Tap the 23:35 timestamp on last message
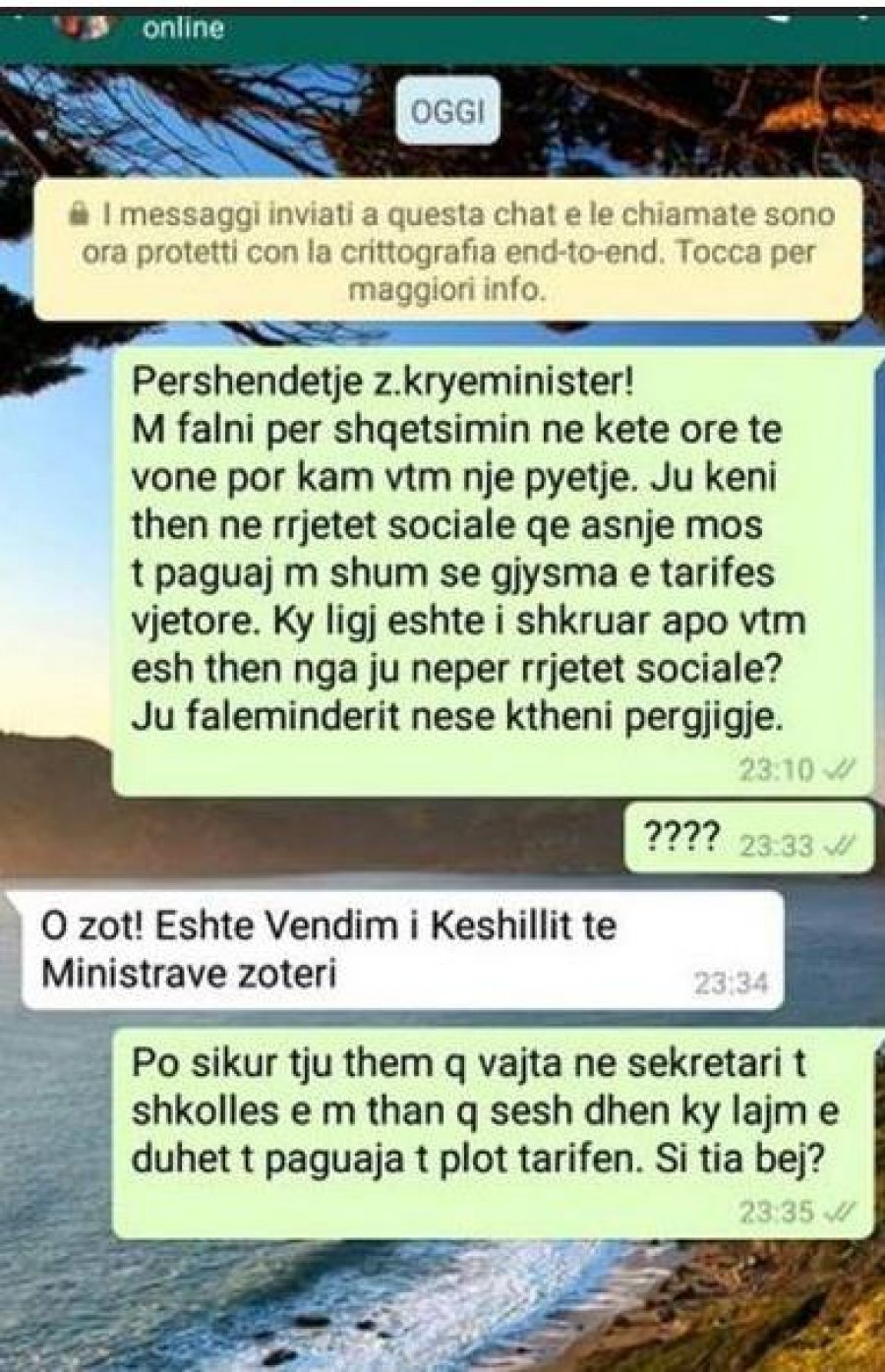885x1372 pixels. pyautogui.click(x=777, y=1212)
